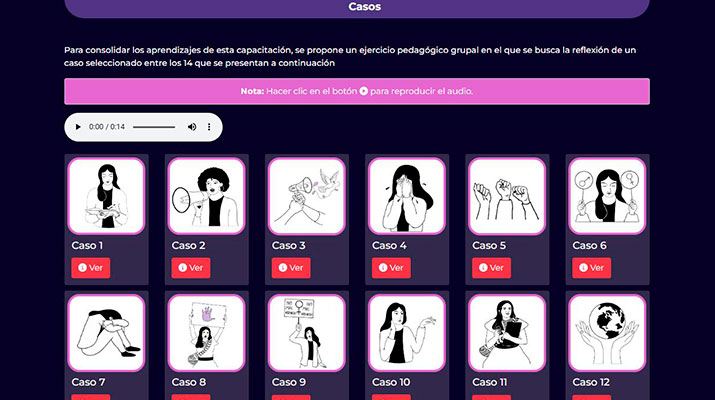Open the crouching figure image of Caso 7
715x400 pixels.
[x=106, y=333]
